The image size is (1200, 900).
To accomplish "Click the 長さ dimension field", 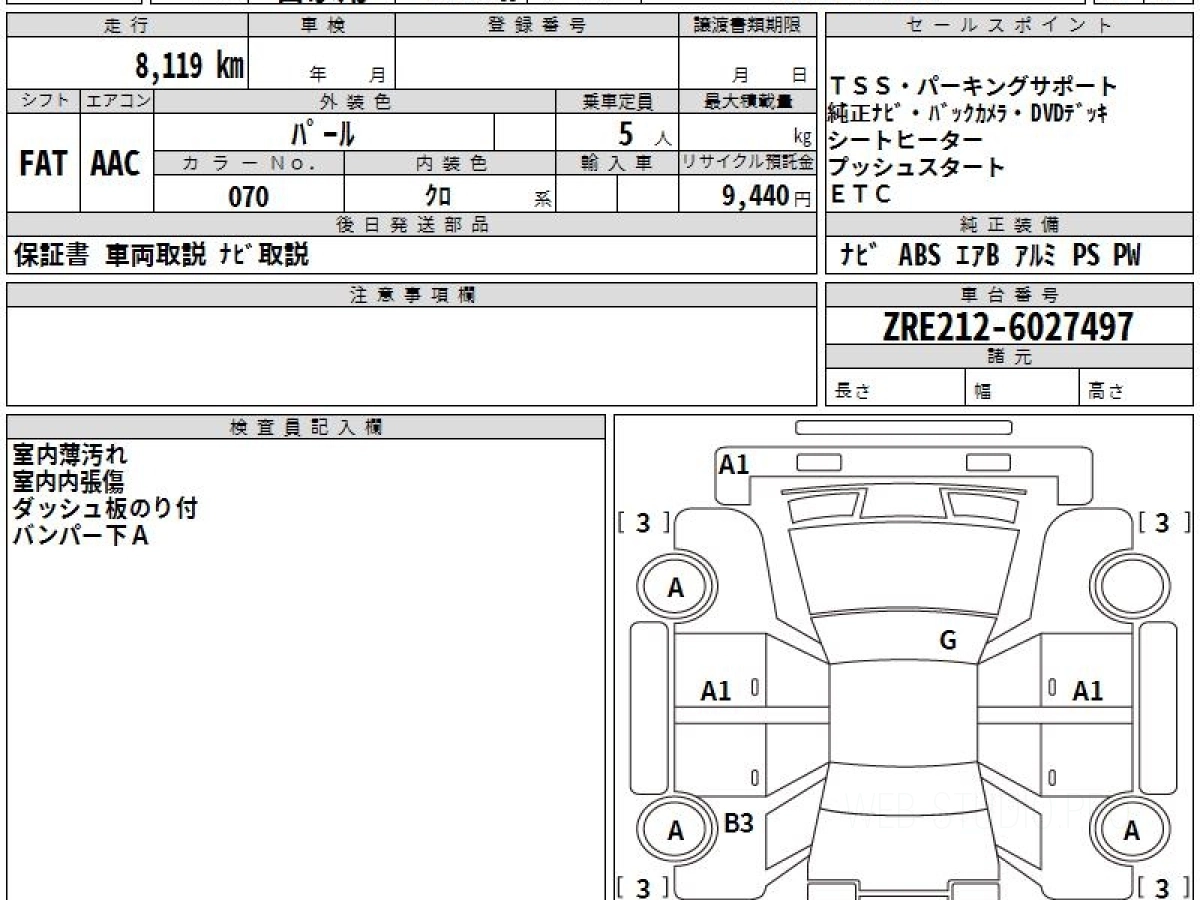I will click(896, 388).
